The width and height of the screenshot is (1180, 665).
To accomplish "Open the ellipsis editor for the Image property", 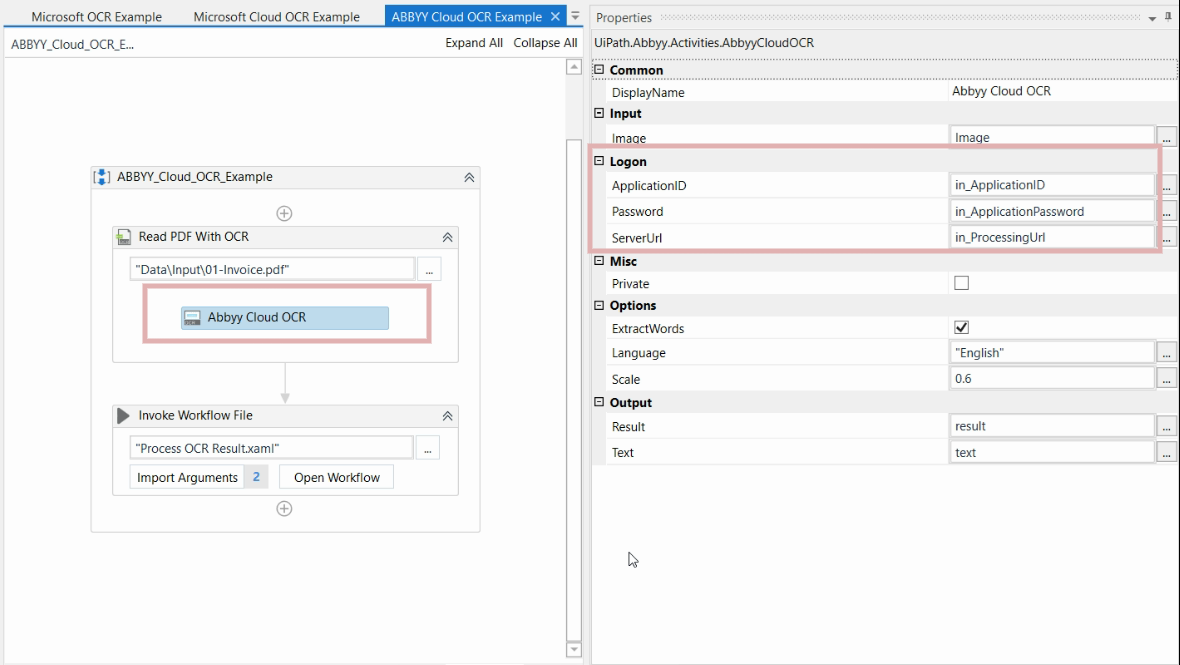I will (1167, 137).
